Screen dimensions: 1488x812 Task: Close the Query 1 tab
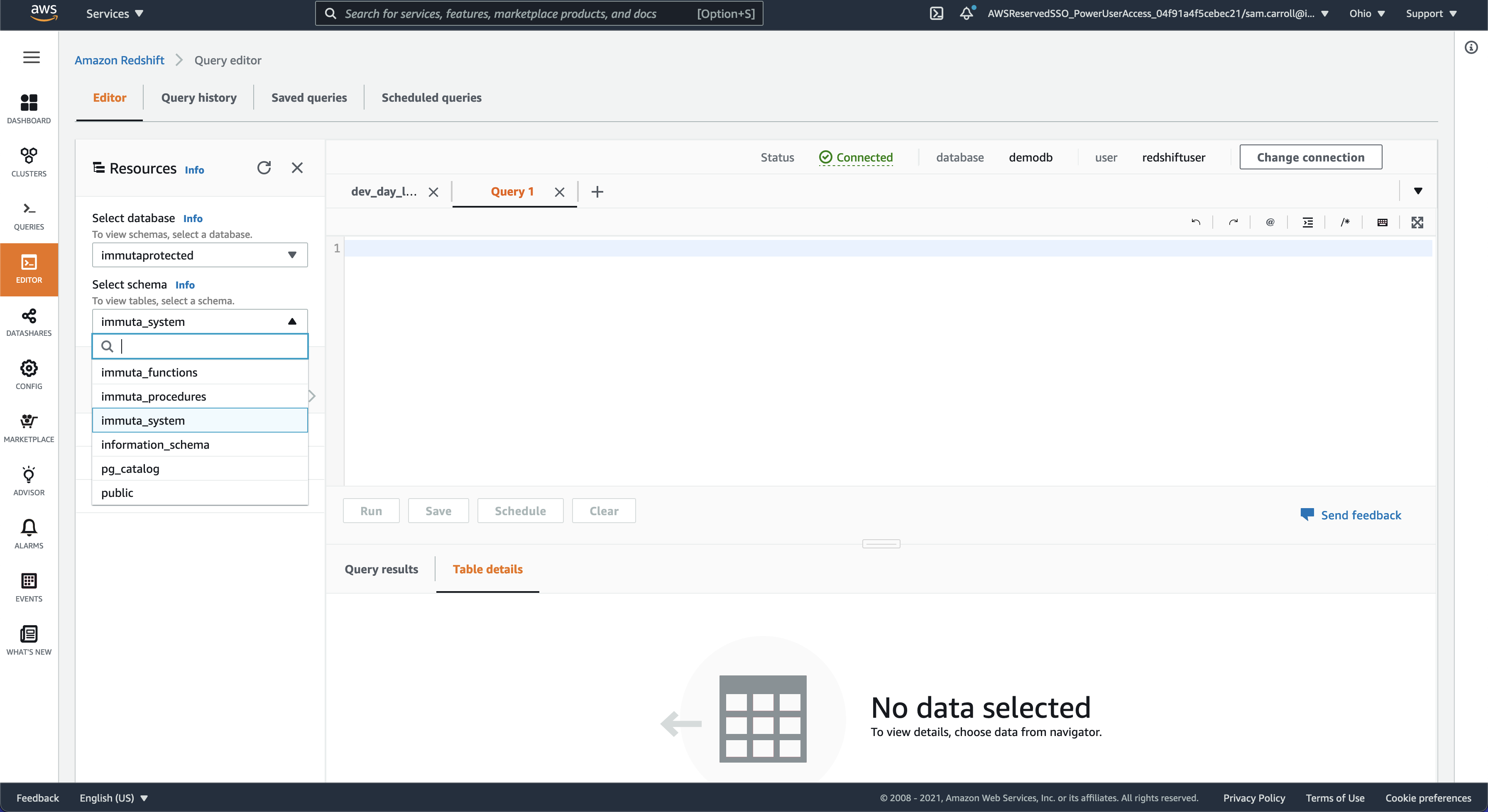pyautogui.click(x=559, y=192)
